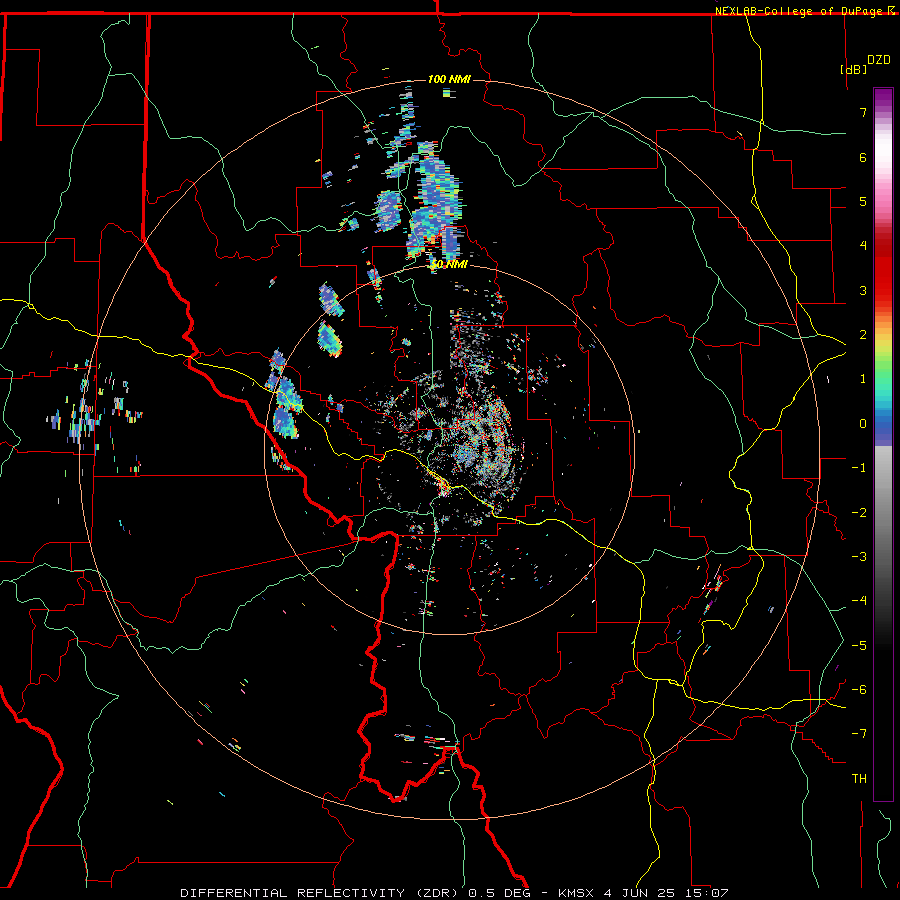
Task: Click the '-3' value on the scale
Action: (859, 557)
